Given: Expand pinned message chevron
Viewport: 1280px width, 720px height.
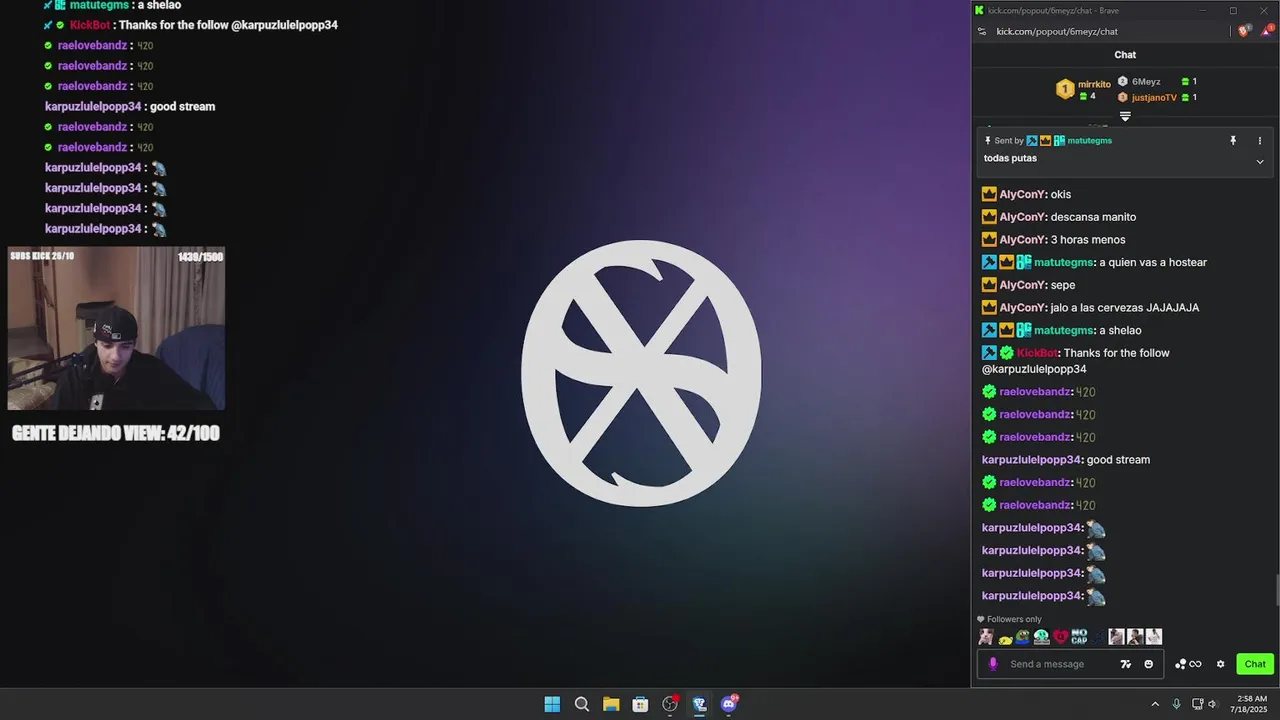Looking at the screenshot, I should click(1260, 162).
